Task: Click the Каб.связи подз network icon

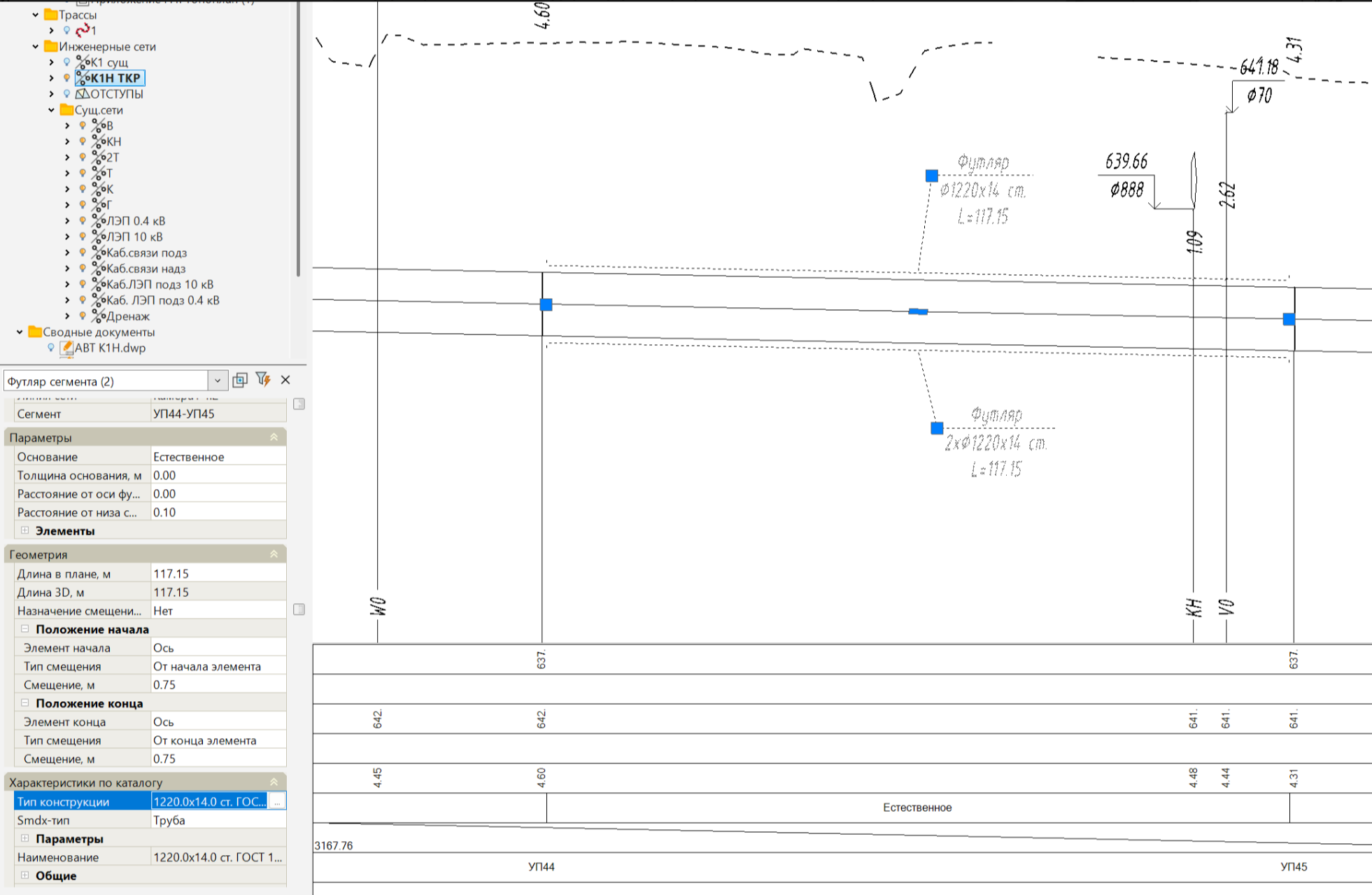Action: point(99,253)
